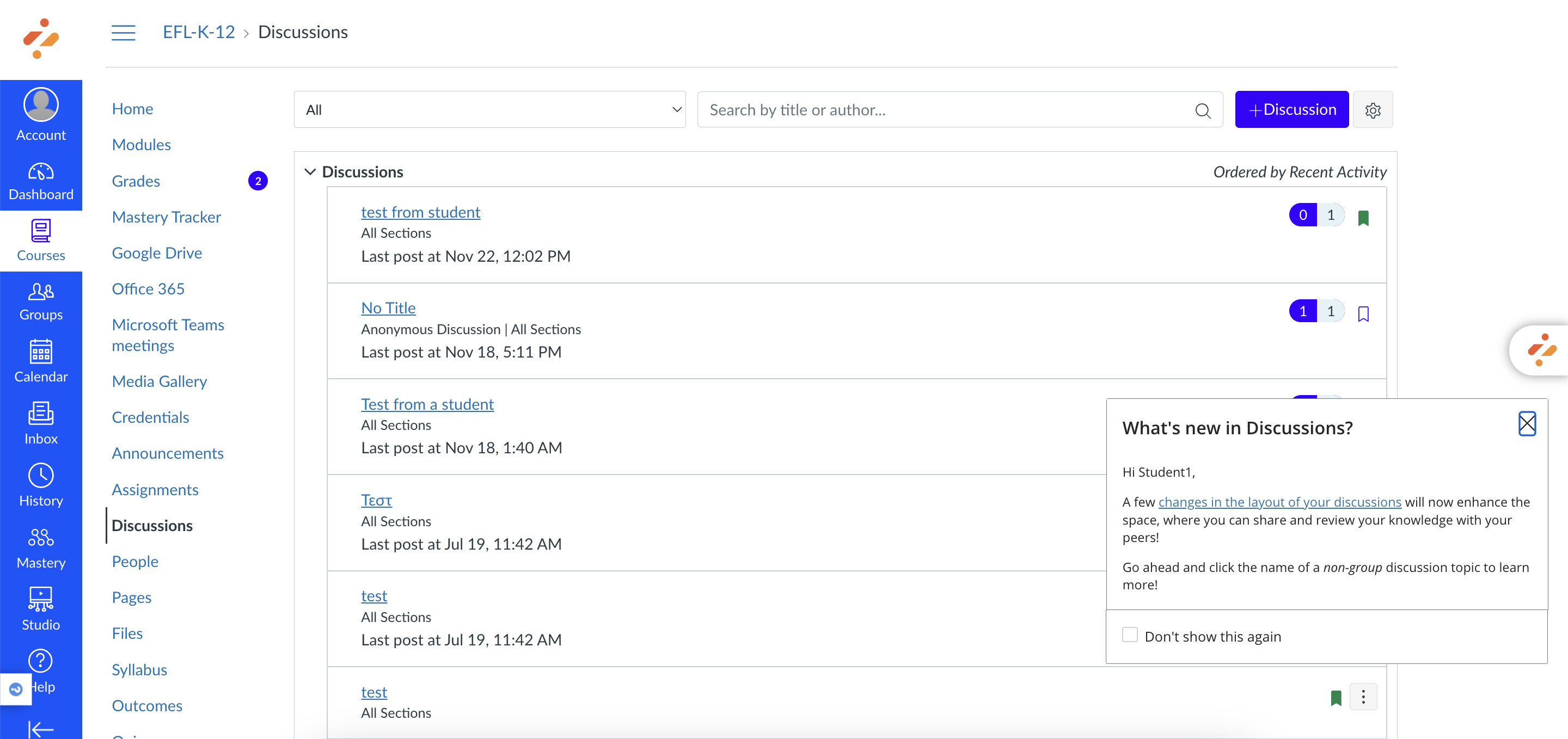Viewport: 1568px width, 739px height.
Task: Open Mastery Tracker in course navigation
Action: tap(166, 217)
